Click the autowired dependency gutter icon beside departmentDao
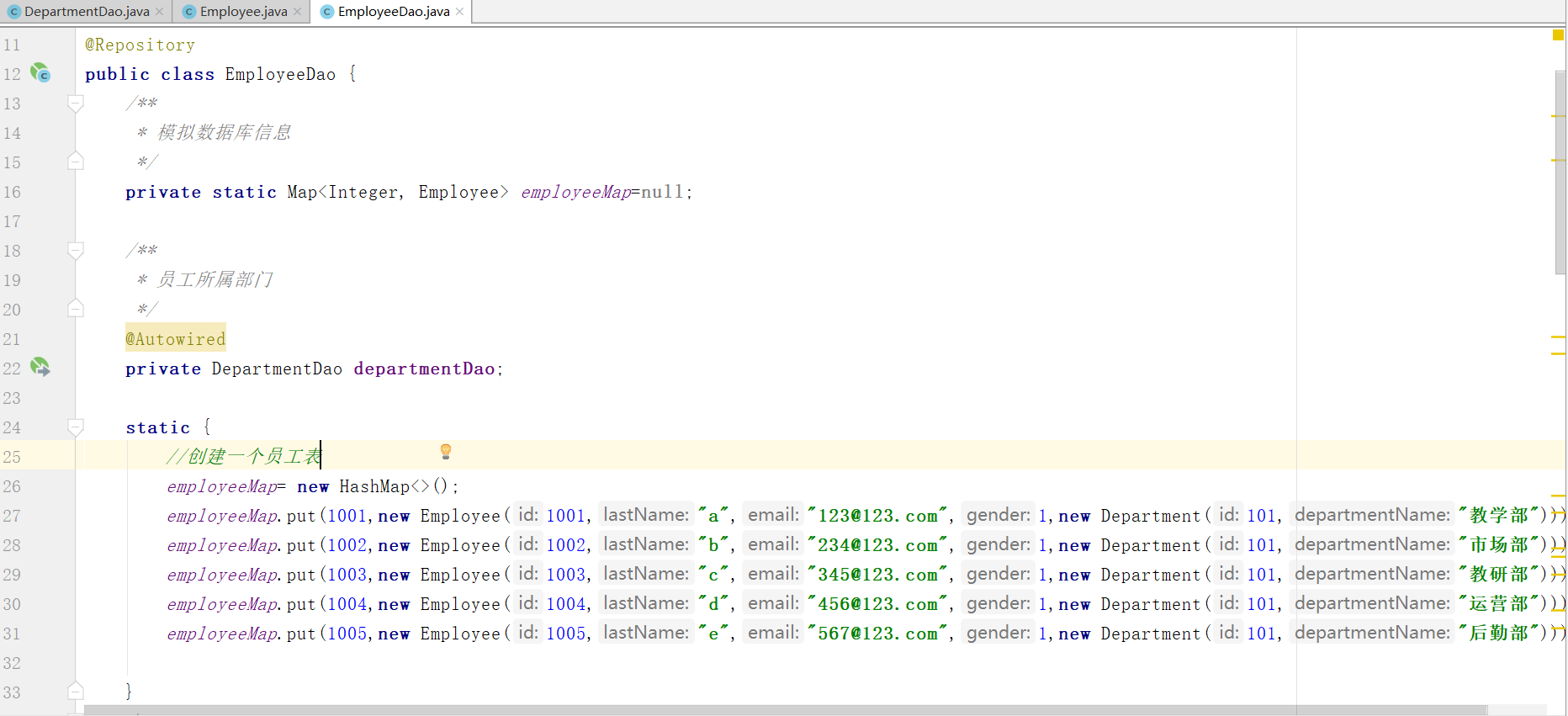This screenshot has width=1568, height=716. tap(40, 368)
